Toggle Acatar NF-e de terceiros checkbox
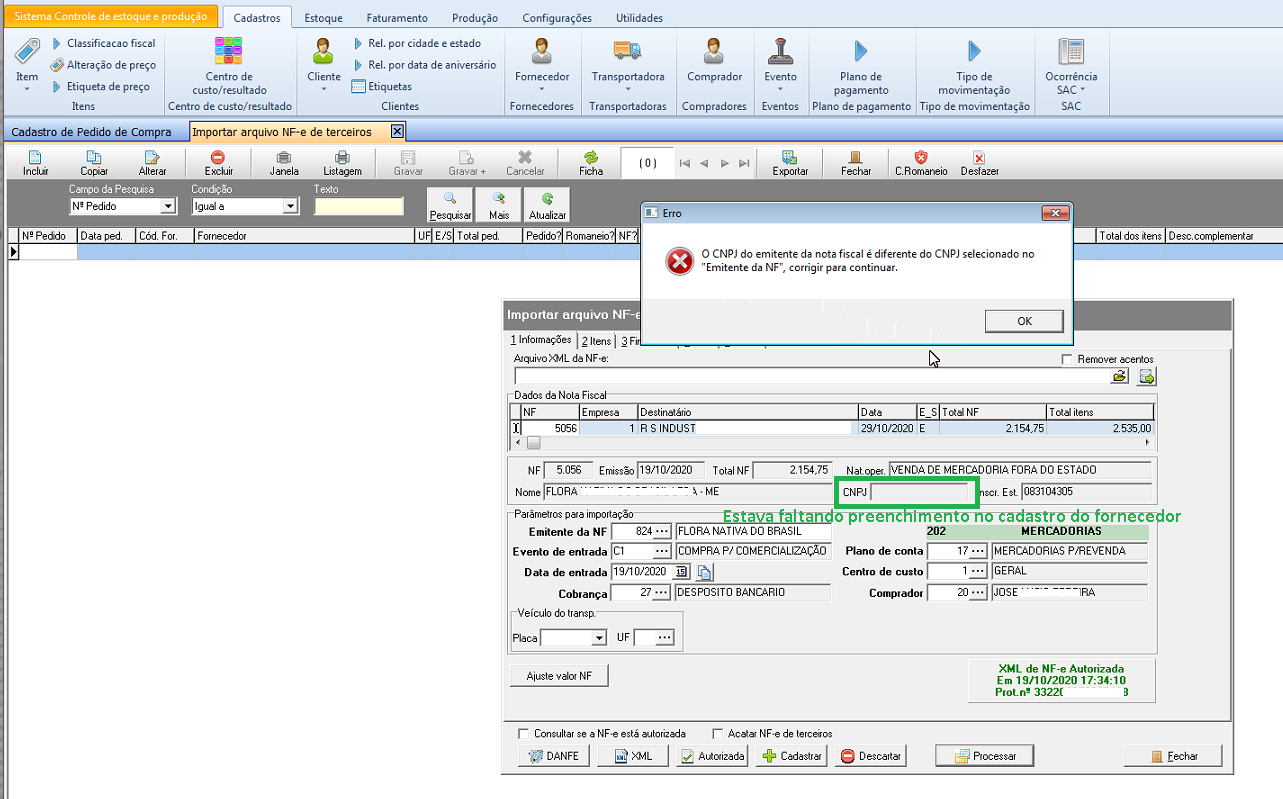 [x=718, y=733]
